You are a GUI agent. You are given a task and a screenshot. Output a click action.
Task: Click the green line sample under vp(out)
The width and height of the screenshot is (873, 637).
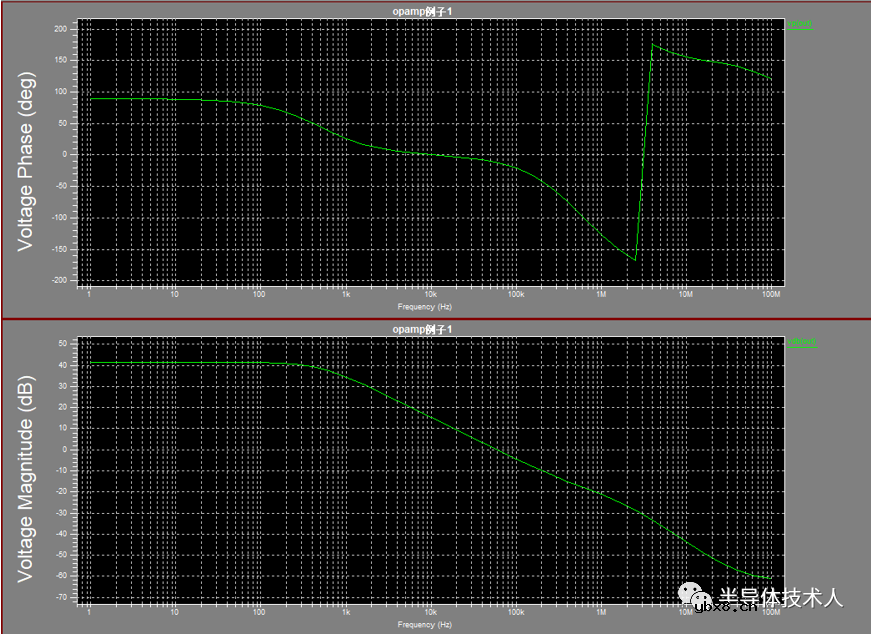click(x=800, y=28)
